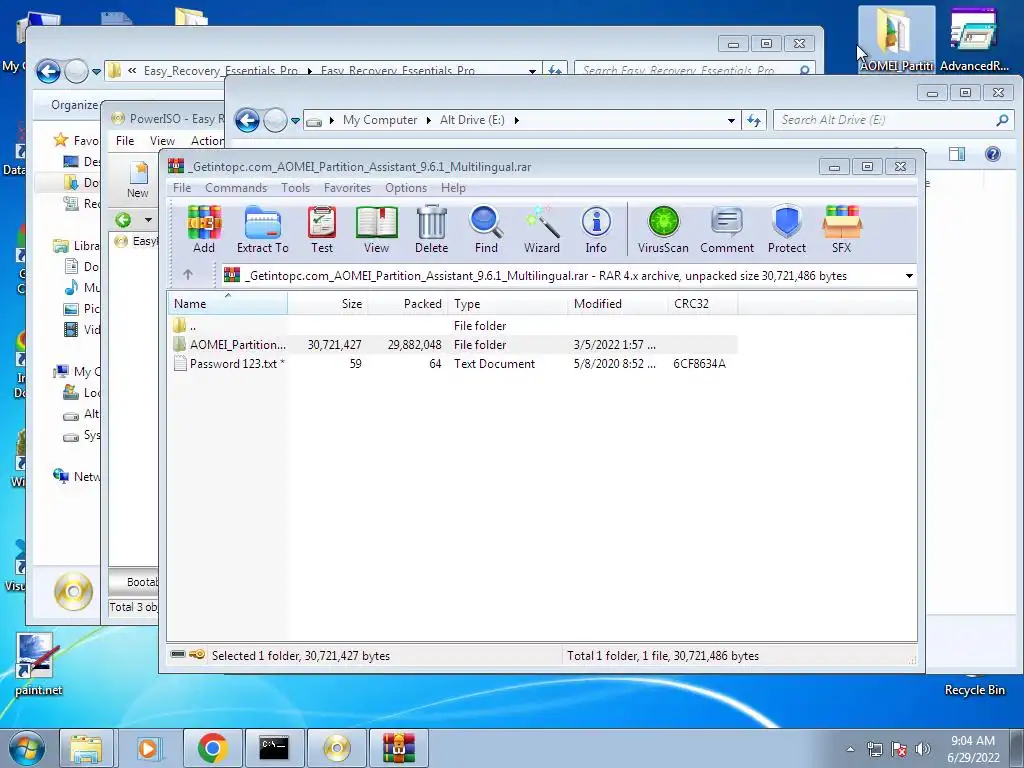The image size is (1024, 768).
Task: Click the SFX toolbar icon
Action: click(841, 229)
